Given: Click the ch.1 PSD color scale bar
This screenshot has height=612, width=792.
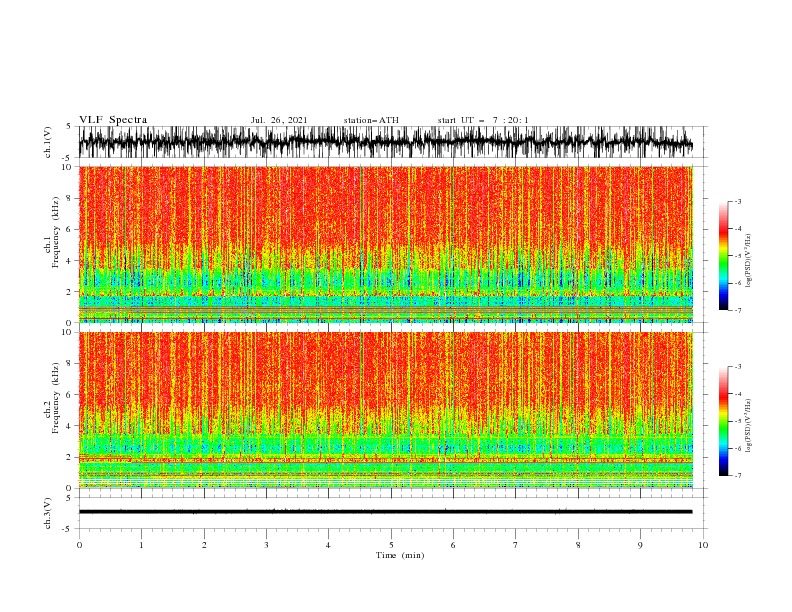Looking at the screenshot, I should (723, 256).
